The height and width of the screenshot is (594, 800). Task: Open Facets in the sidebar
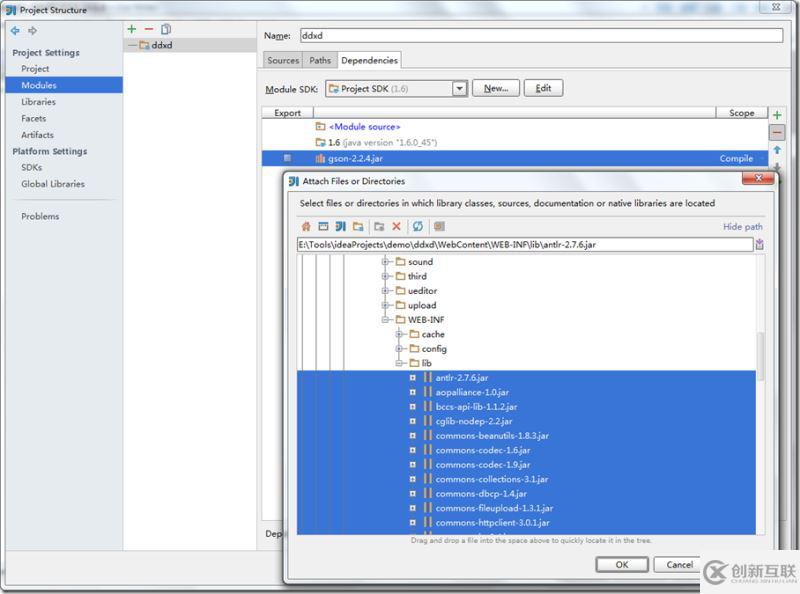34,118
